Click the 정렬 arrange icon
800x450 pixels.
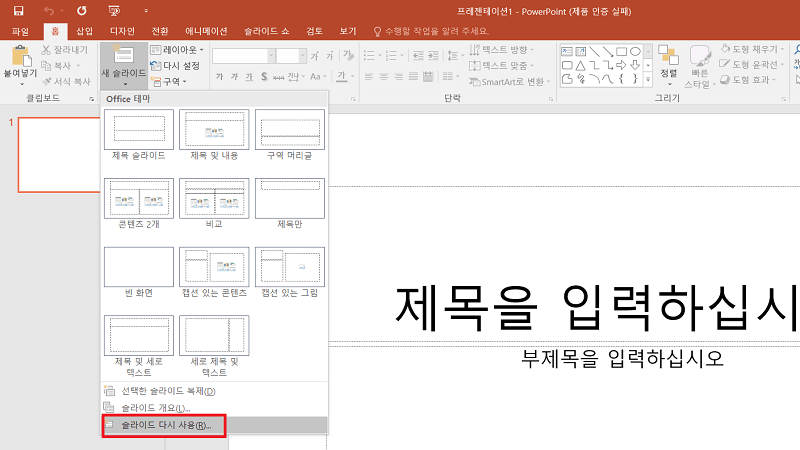pos(668,55)
